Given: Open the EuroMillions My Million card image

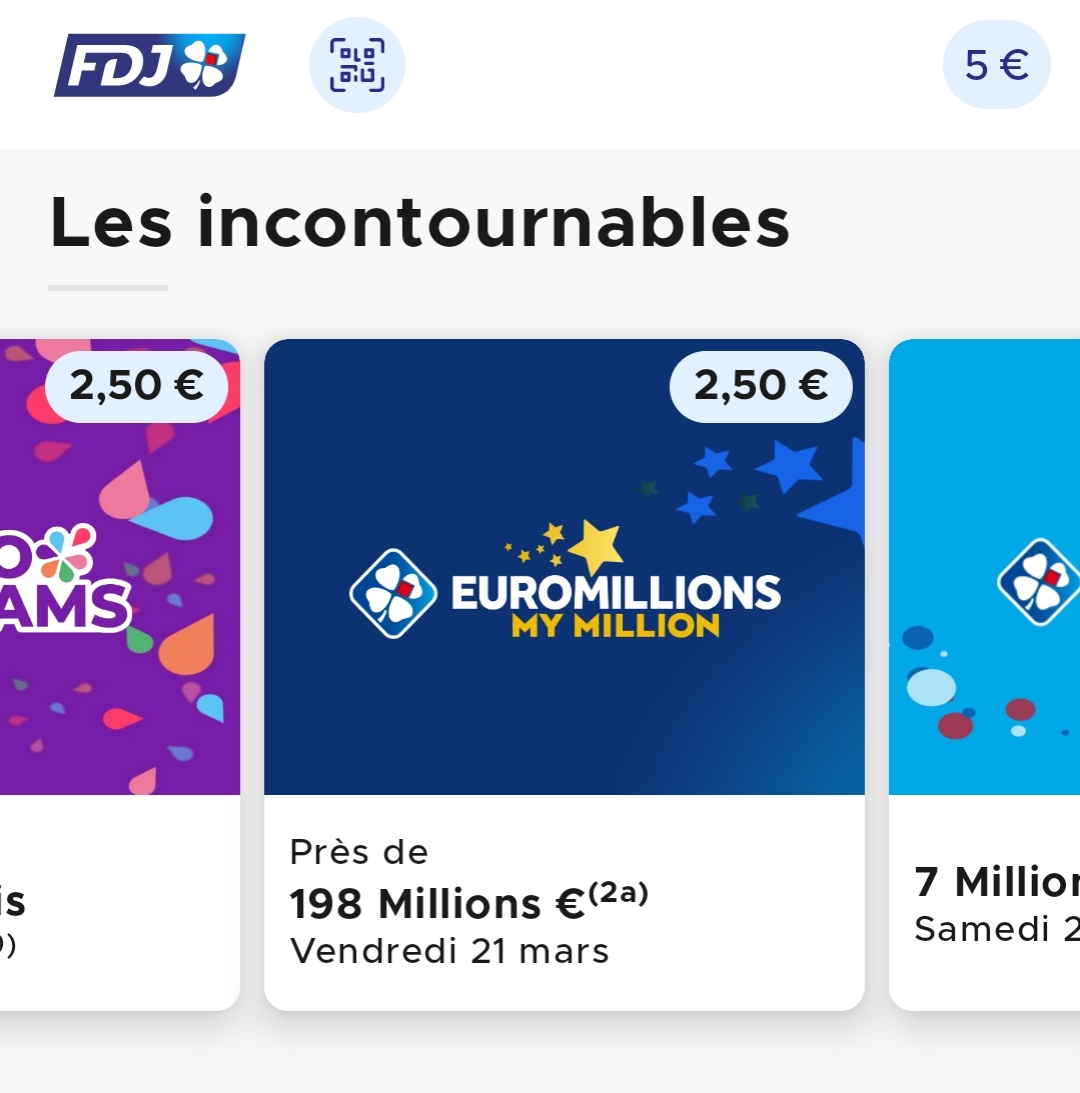Looking at the screenshot, I should [564, 567].
